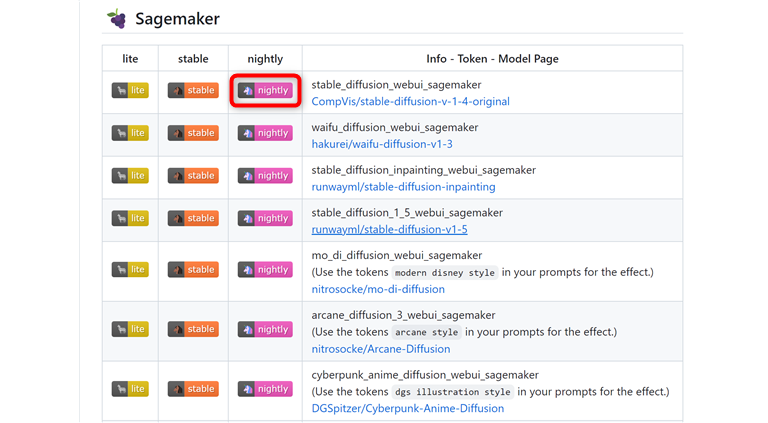Open the nightly badge for waifu diffusion
Viewport: 768px width, 423px height.
click(x=265, y=133)
